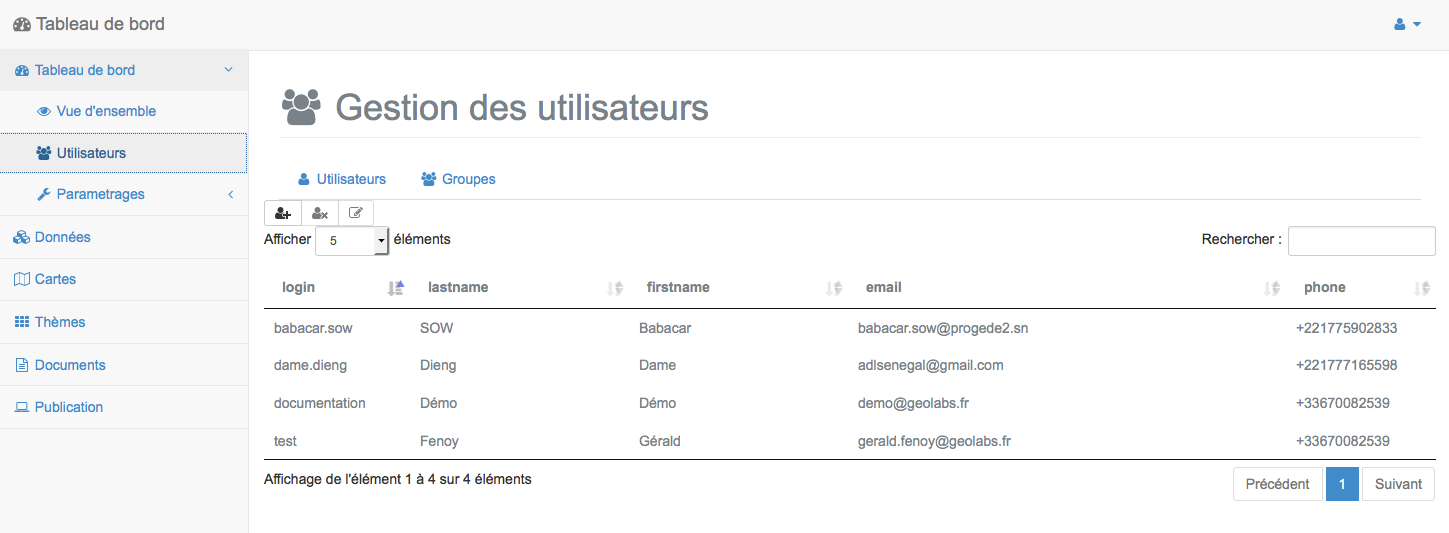Image resolution: width=1449 pixels, height=533 pixels.
Task: Expand the Parametrages submenu
Action: coord(124,194)
